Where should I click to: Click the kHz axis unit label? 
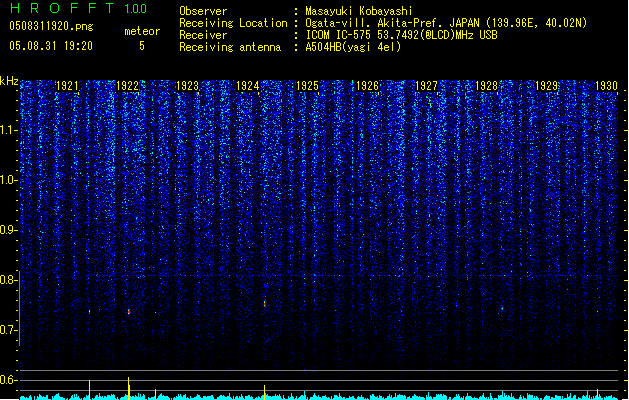click(x=9, y=81)
